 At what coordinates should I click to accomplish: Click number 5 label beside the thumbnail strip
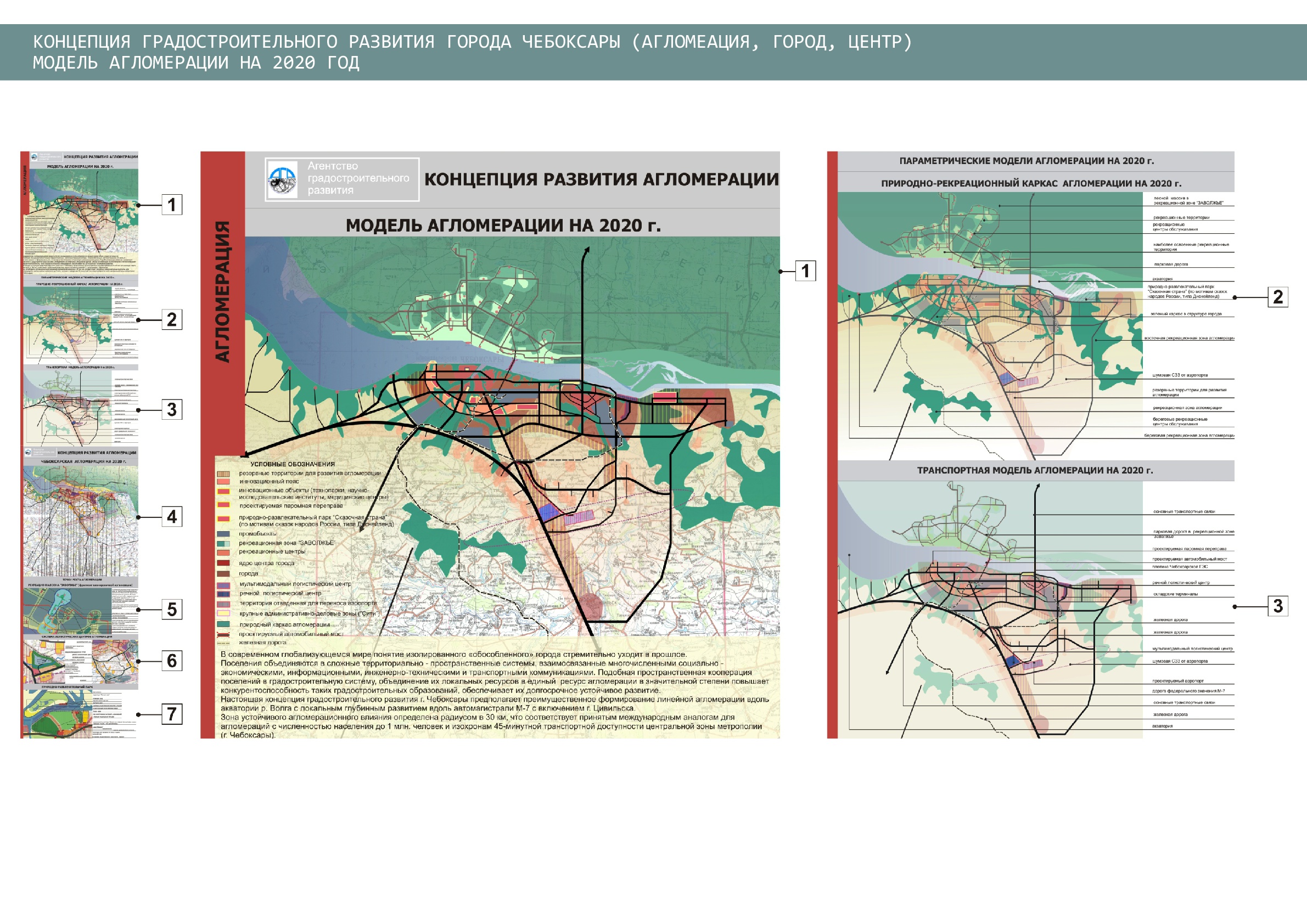pos(172,610)
